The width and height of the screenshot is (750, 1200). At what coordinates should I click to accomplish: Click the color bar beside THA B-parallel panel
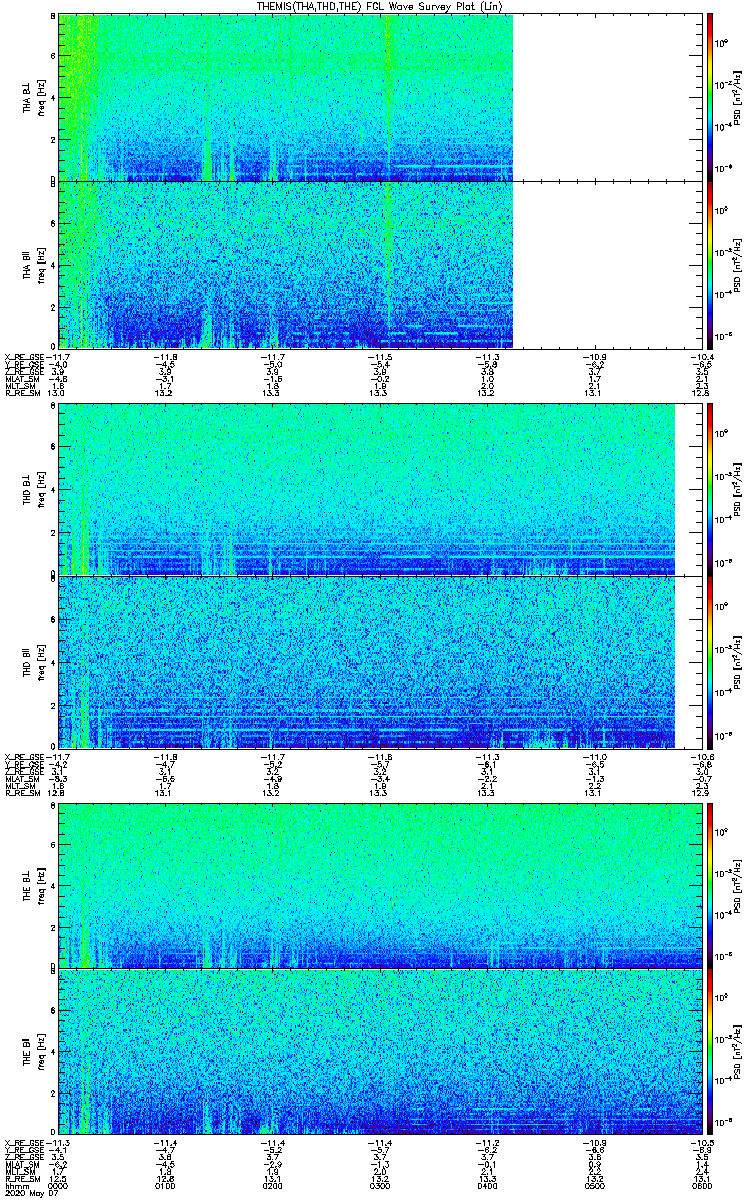(711, 264)
